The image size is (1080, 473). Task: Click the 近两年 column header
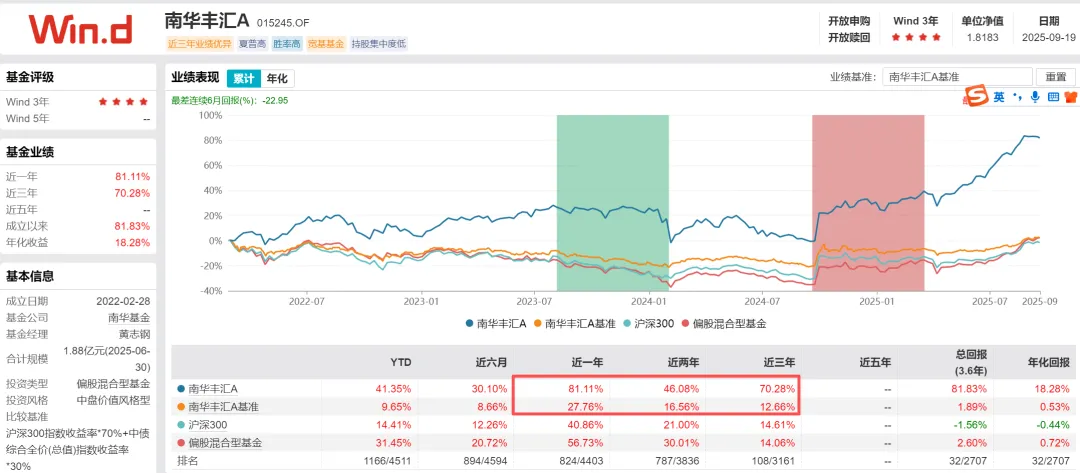685,362
